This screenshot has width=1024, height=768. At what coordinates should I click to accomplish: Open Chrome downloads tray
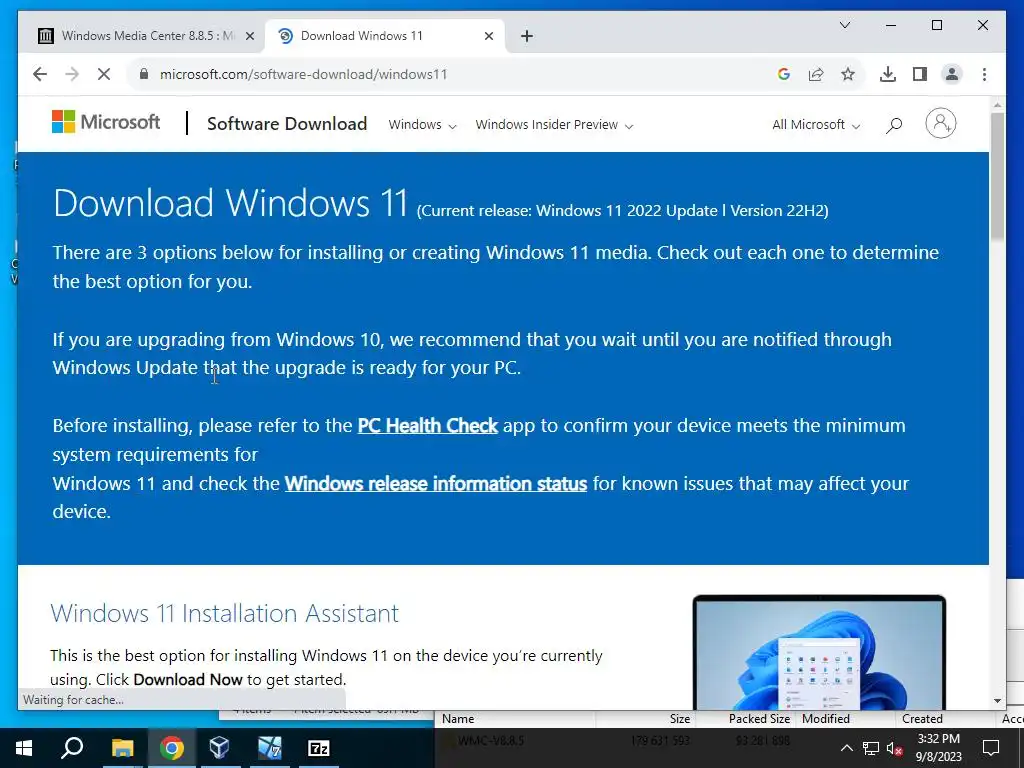click(888, 74)
